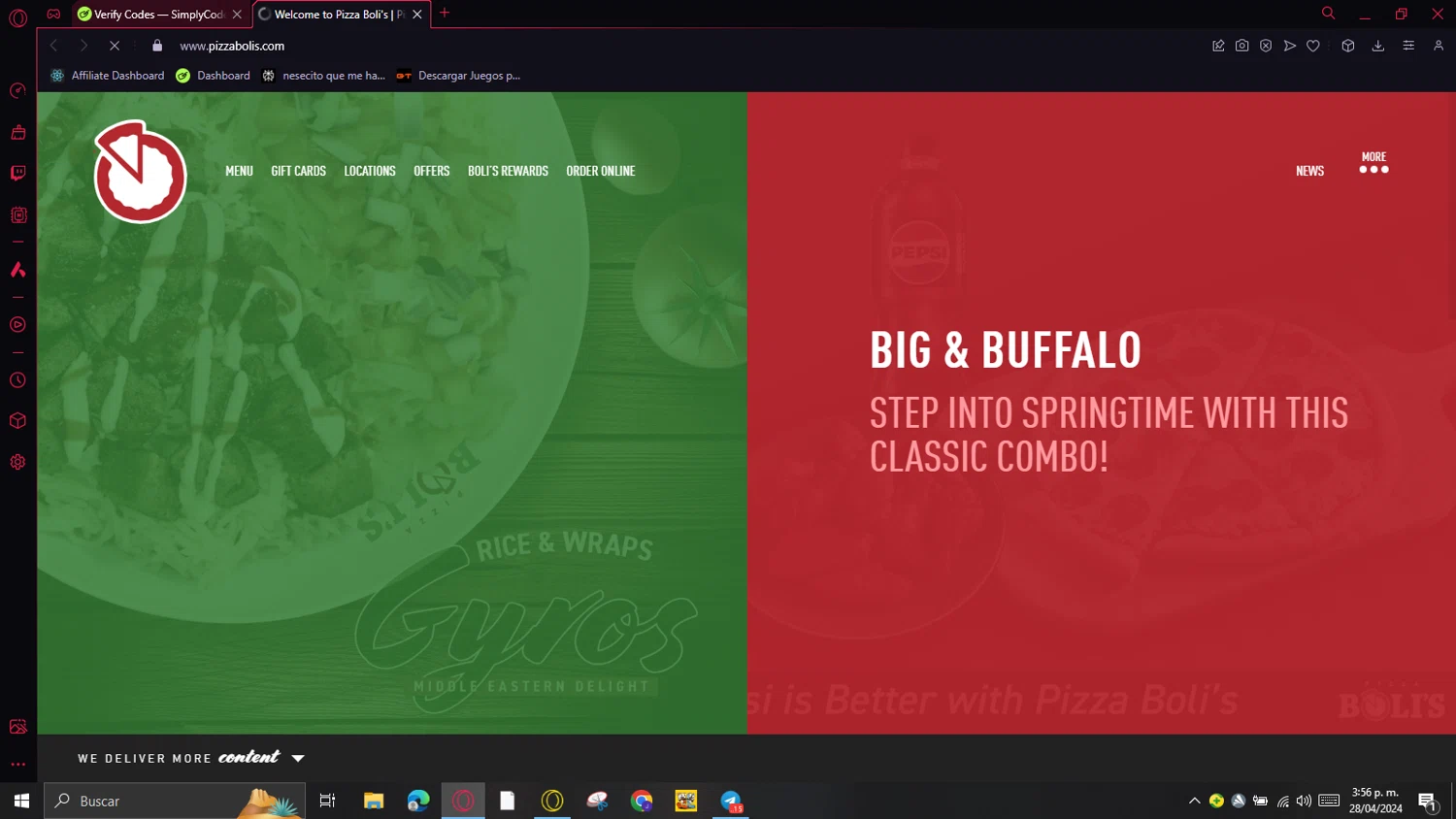Open the Opera GX main menu logo
This screenshot has width=1456, height=819.
pyautogui.click(x=17, y=17)
